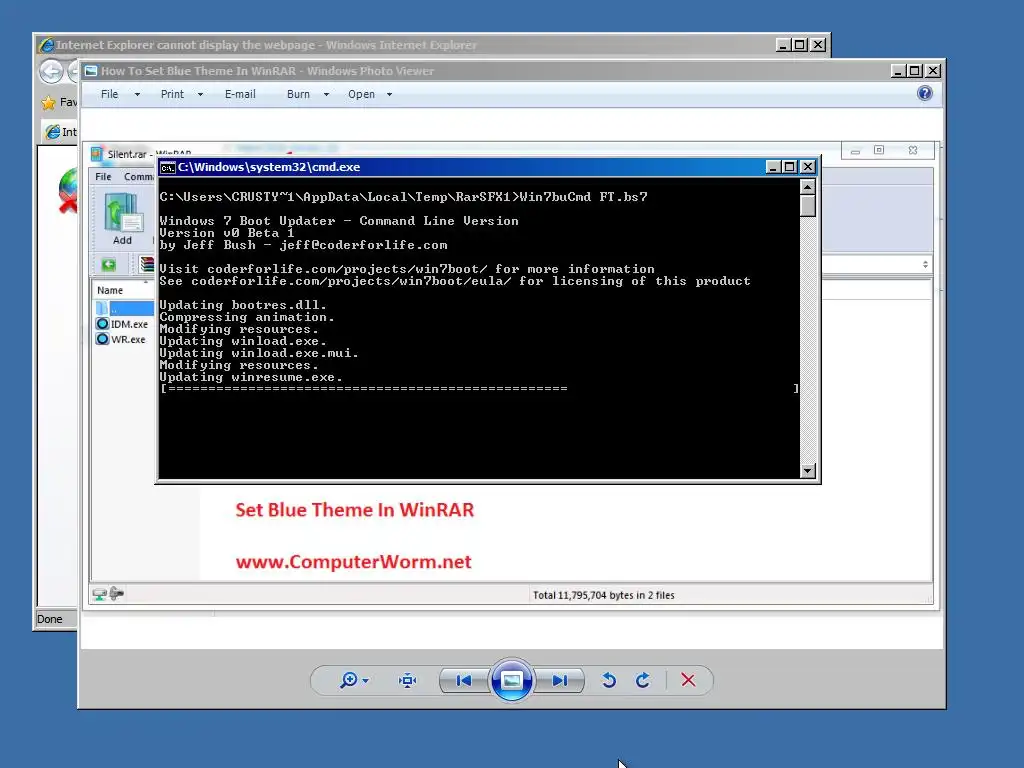The height and width of the screenshot is (768, 1024).
Task: Click Internet Explorer title bar logo
Action: (x=46, y=45)
